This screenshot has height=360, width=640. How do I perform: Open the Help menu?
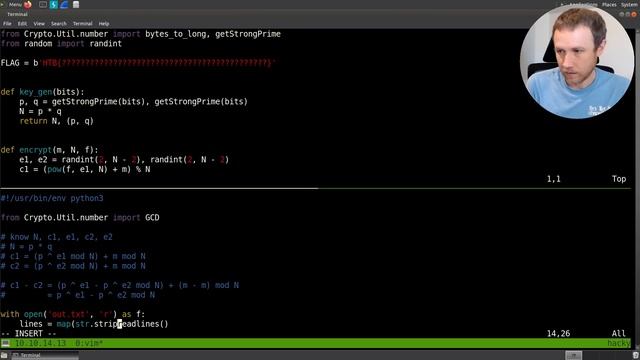(x=104, y=24)
